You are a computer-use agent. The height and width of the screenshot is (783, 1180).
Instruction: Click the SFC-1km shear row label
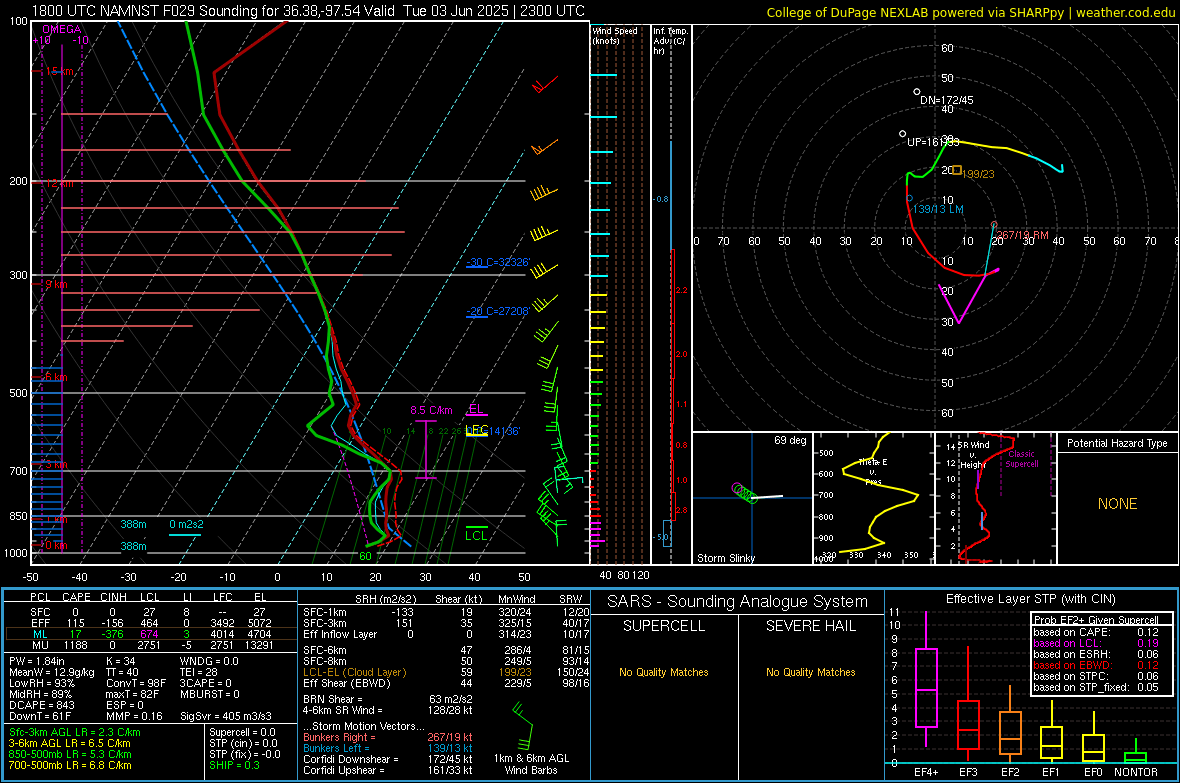pos(324,612)
